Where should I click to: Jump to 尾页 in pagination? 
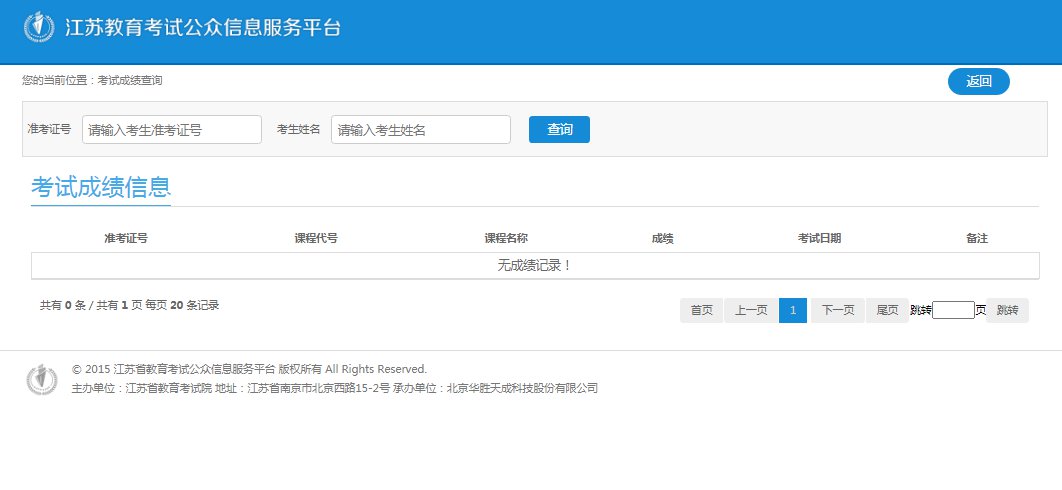(x=886, y=311)
